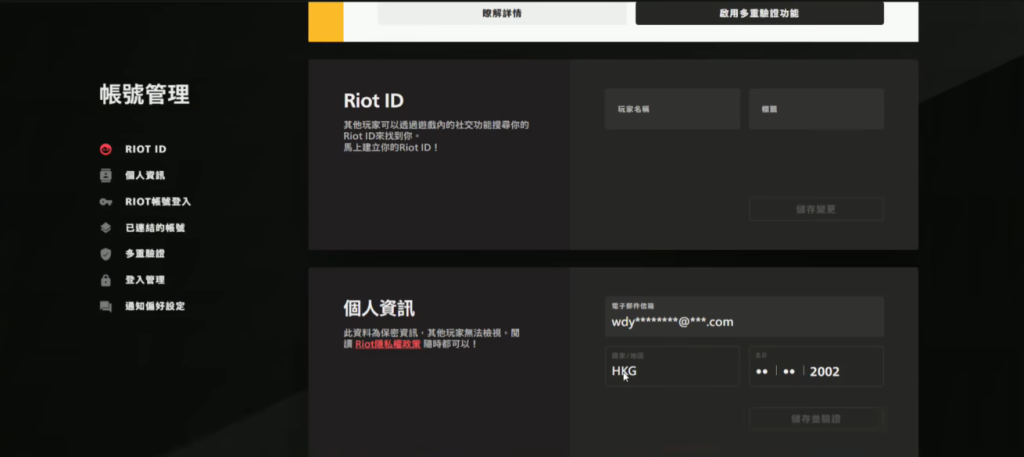
Task: Click the 儲存並驗證 button
Action: point(816,418)
